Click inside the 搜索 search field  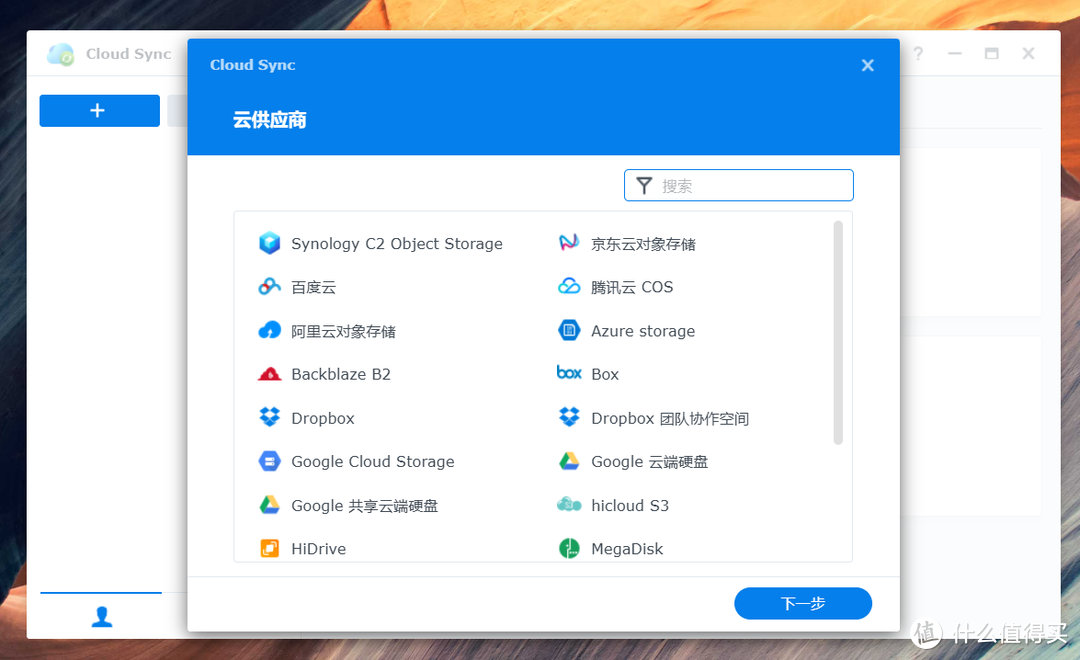click(740, 185)
